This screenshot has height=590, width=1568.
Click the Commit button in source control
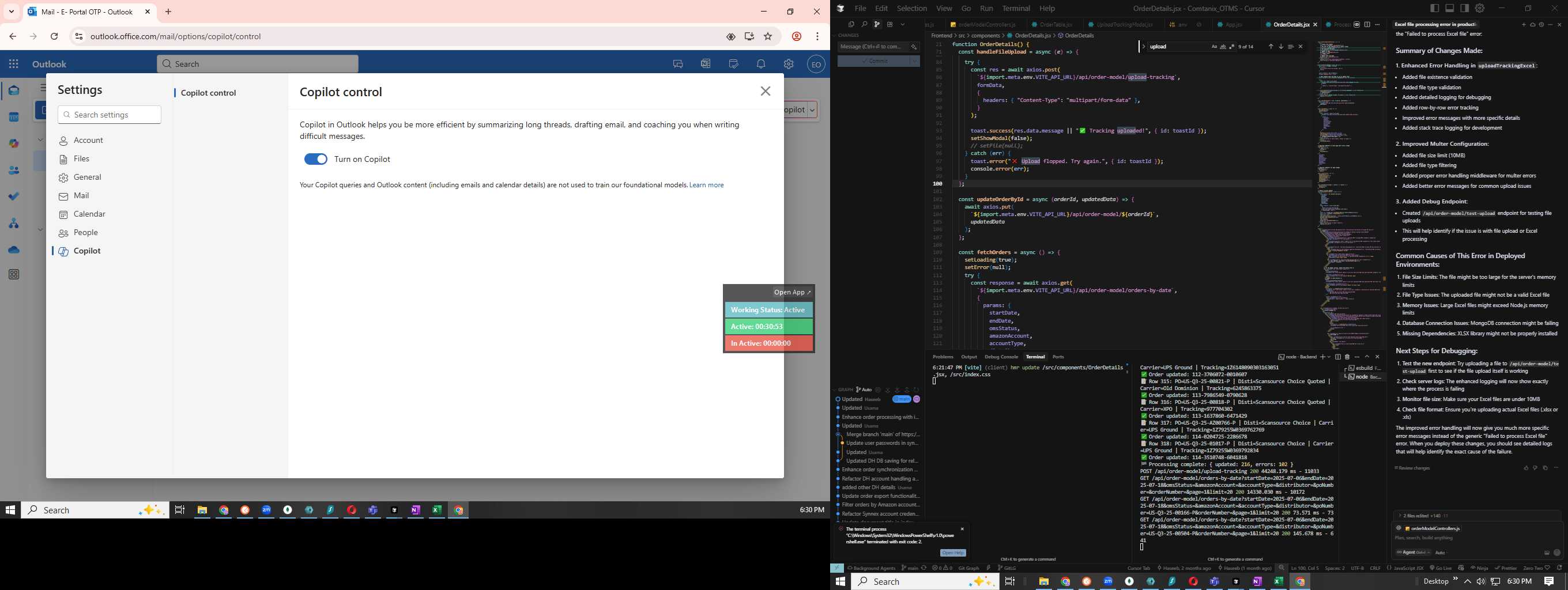pyautogui.click(x=873, y=62)
